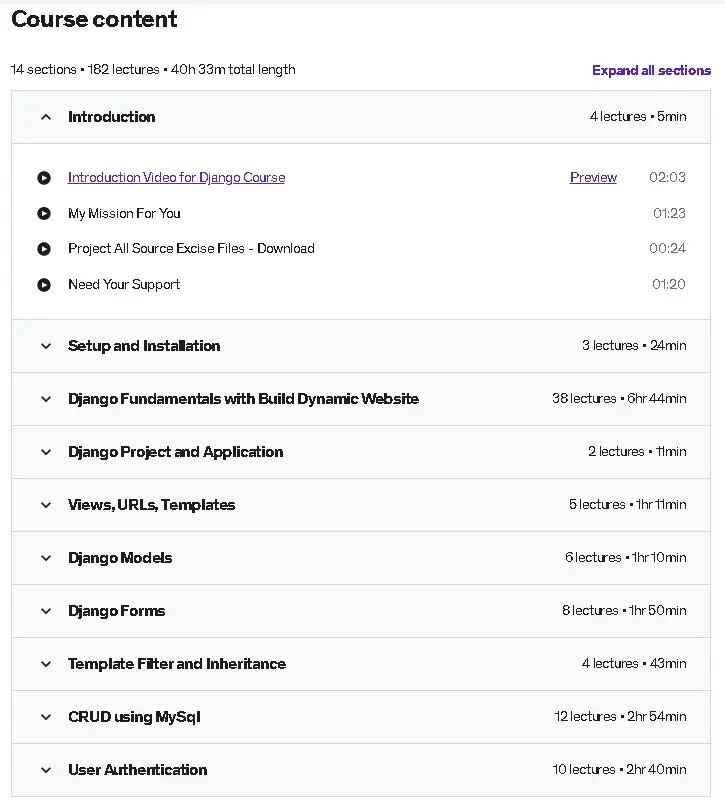Click '3 lectures • 24min' text
Image resolution: width=725 pixels, height=805 pixels.
click(634, 346)
